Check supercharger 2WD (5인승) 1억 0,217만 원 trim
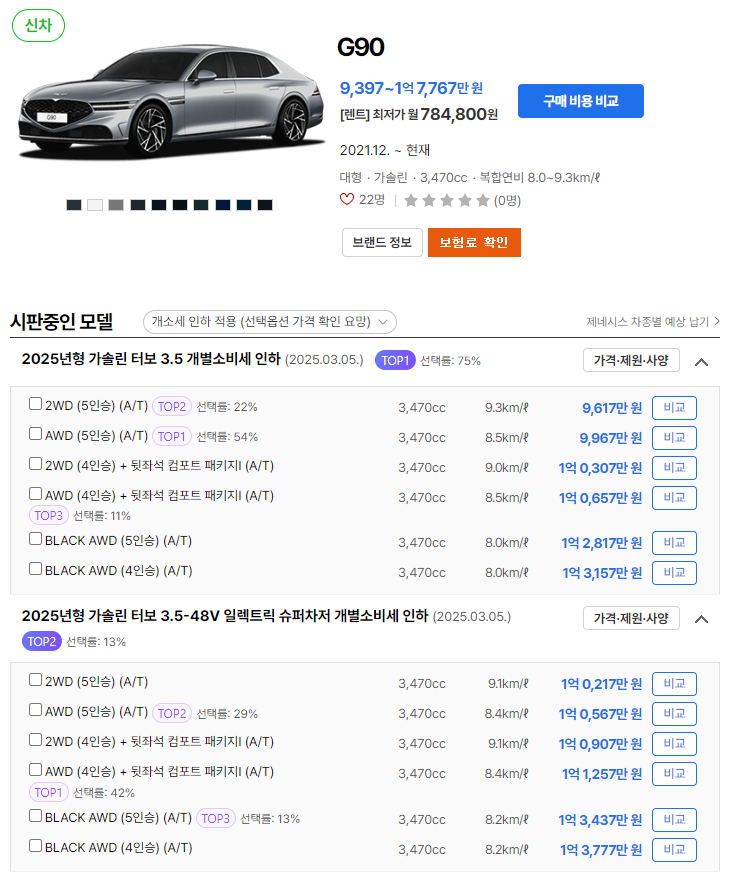Image resolution: width=738 pixels, height=877 pixels. (35, 680)
